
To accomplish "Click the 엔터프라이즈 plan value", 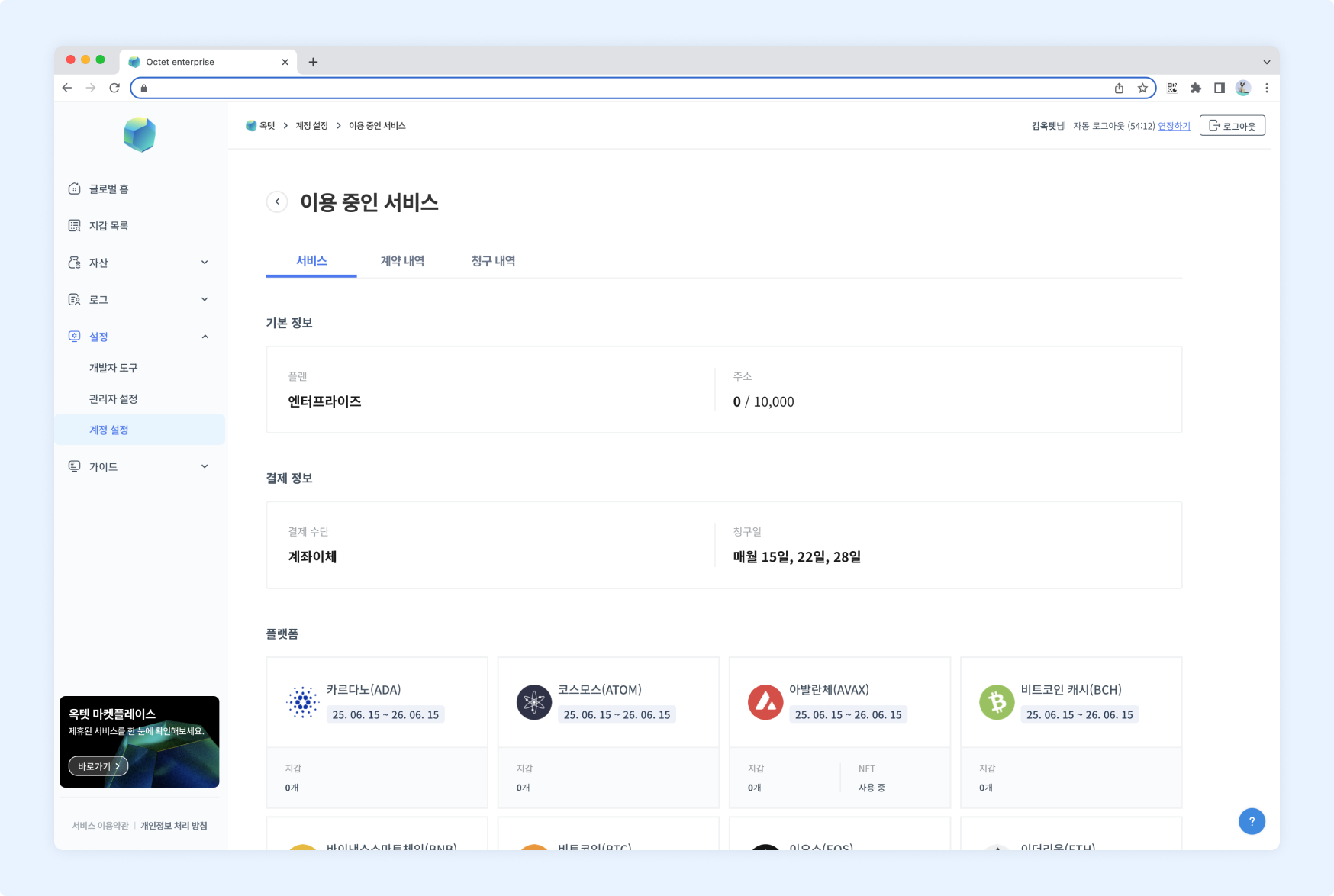I will pyautogui.click(x=324, y=401).
